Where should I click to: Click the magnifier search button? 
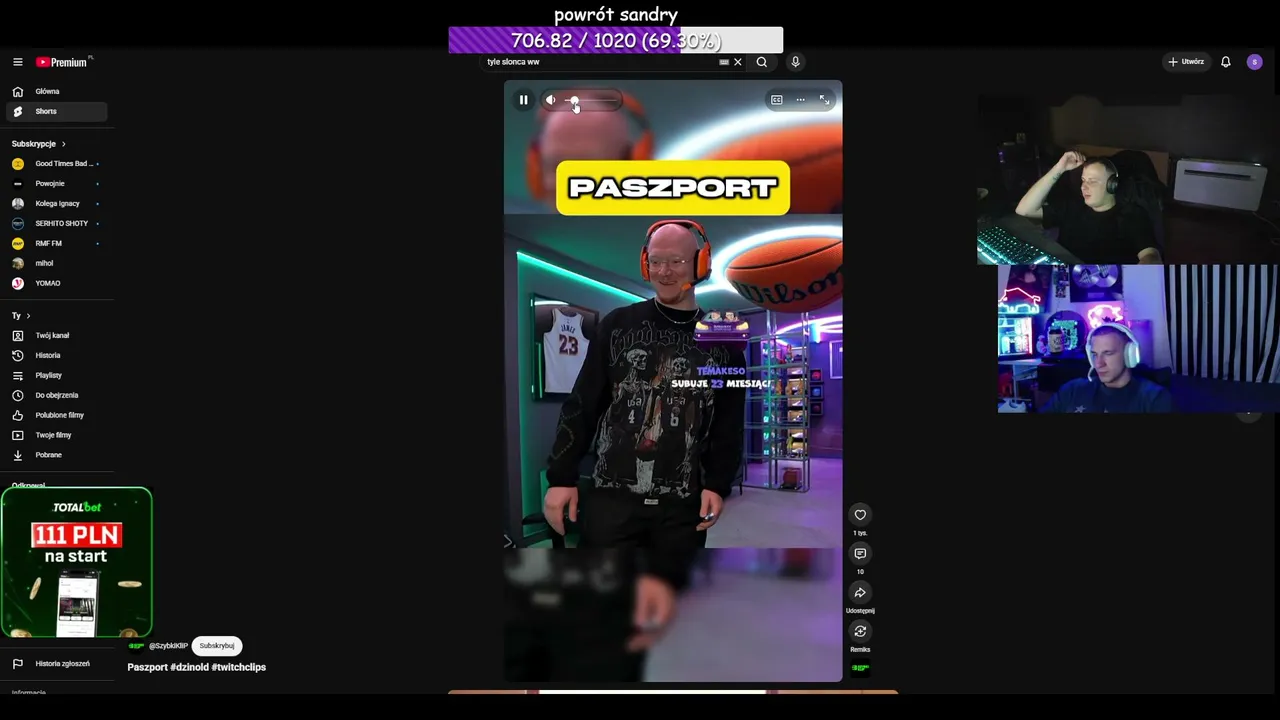(x=762, y=62)
